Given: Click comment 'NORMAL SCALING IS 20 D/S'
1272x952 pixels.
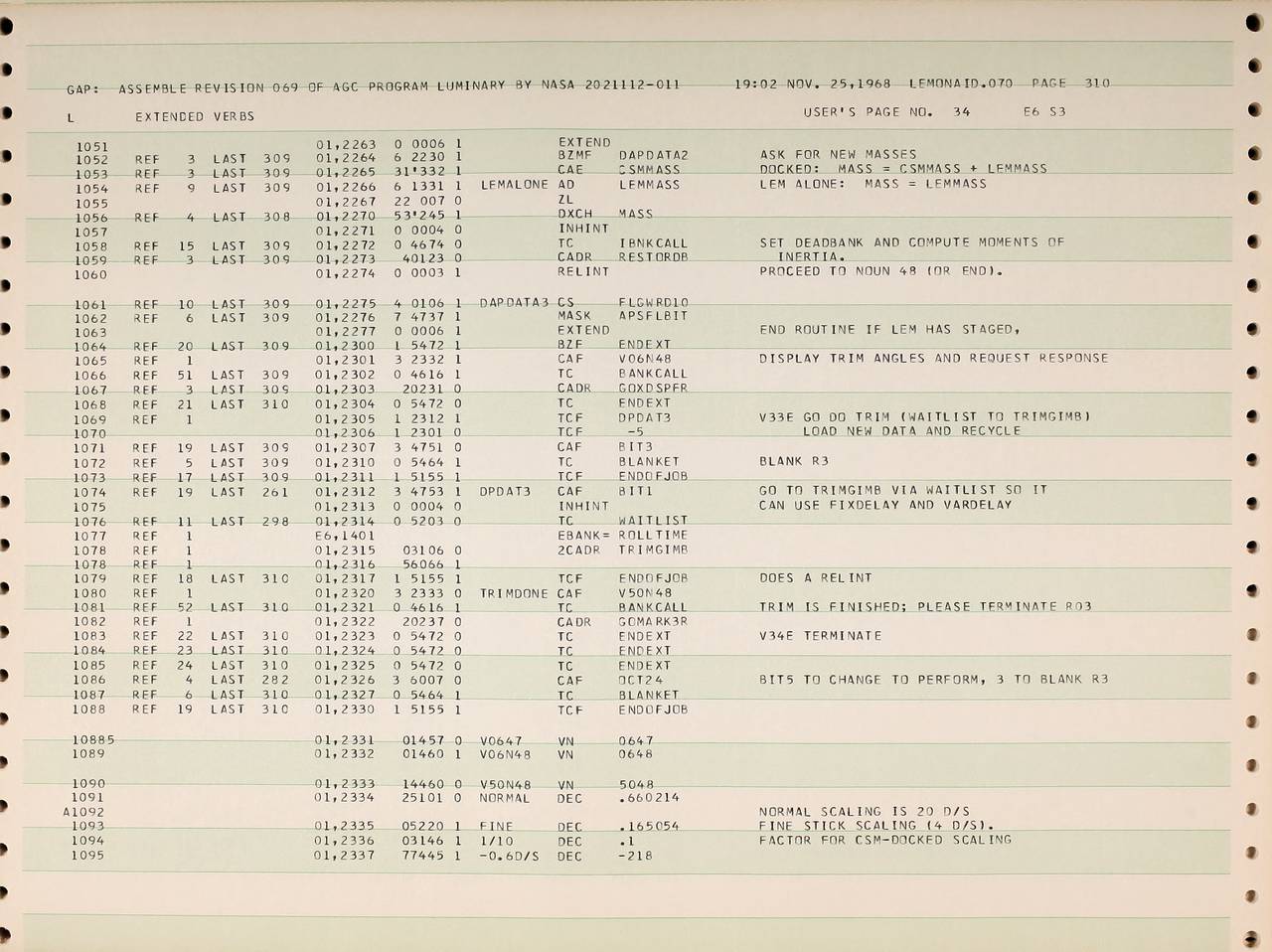Looking at the screenshot, I should (x=864, y=812).
